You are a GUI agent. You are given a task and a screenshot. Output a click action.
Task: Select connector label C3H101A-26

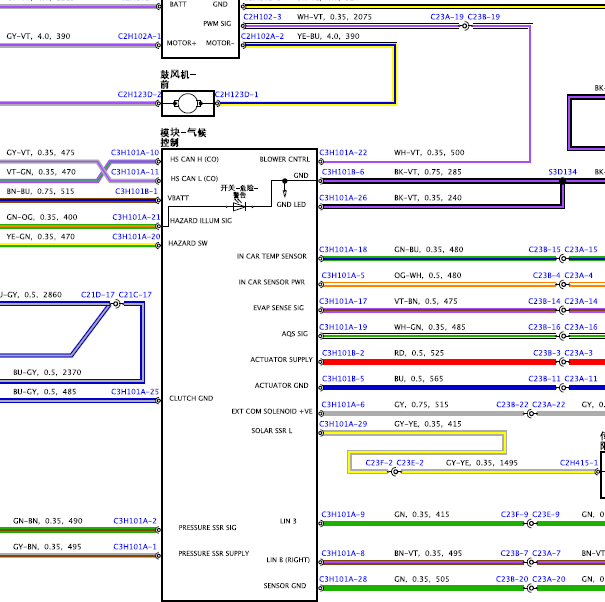[343, 198]
